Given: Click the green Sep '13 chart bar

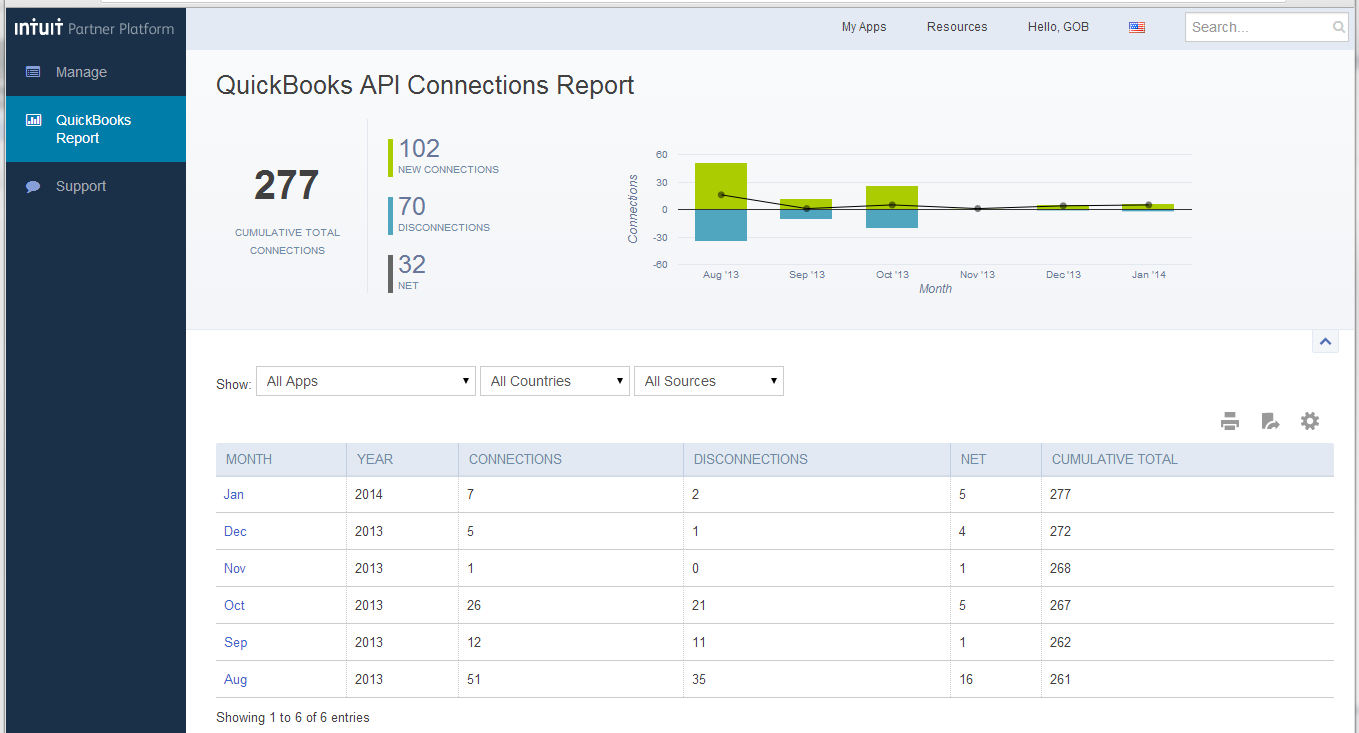Looking at the screenshot, I should pos(806,204).
